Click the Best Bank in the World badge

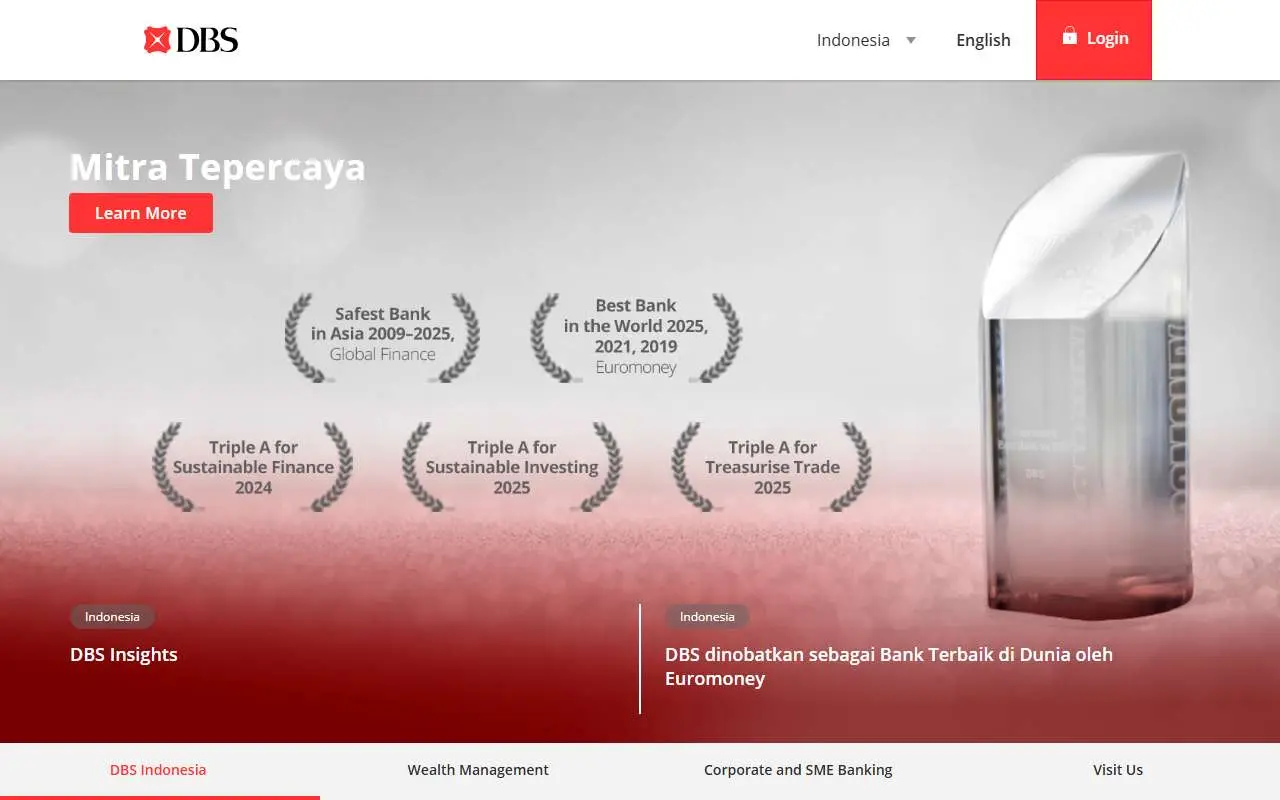[x=636, y=337]
